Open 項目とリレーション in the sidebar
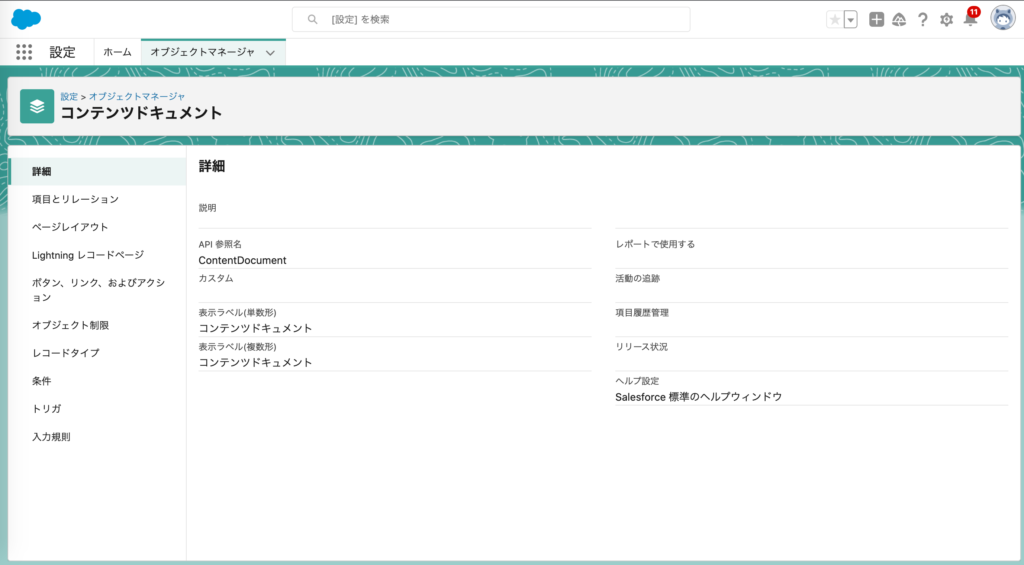 75,199
